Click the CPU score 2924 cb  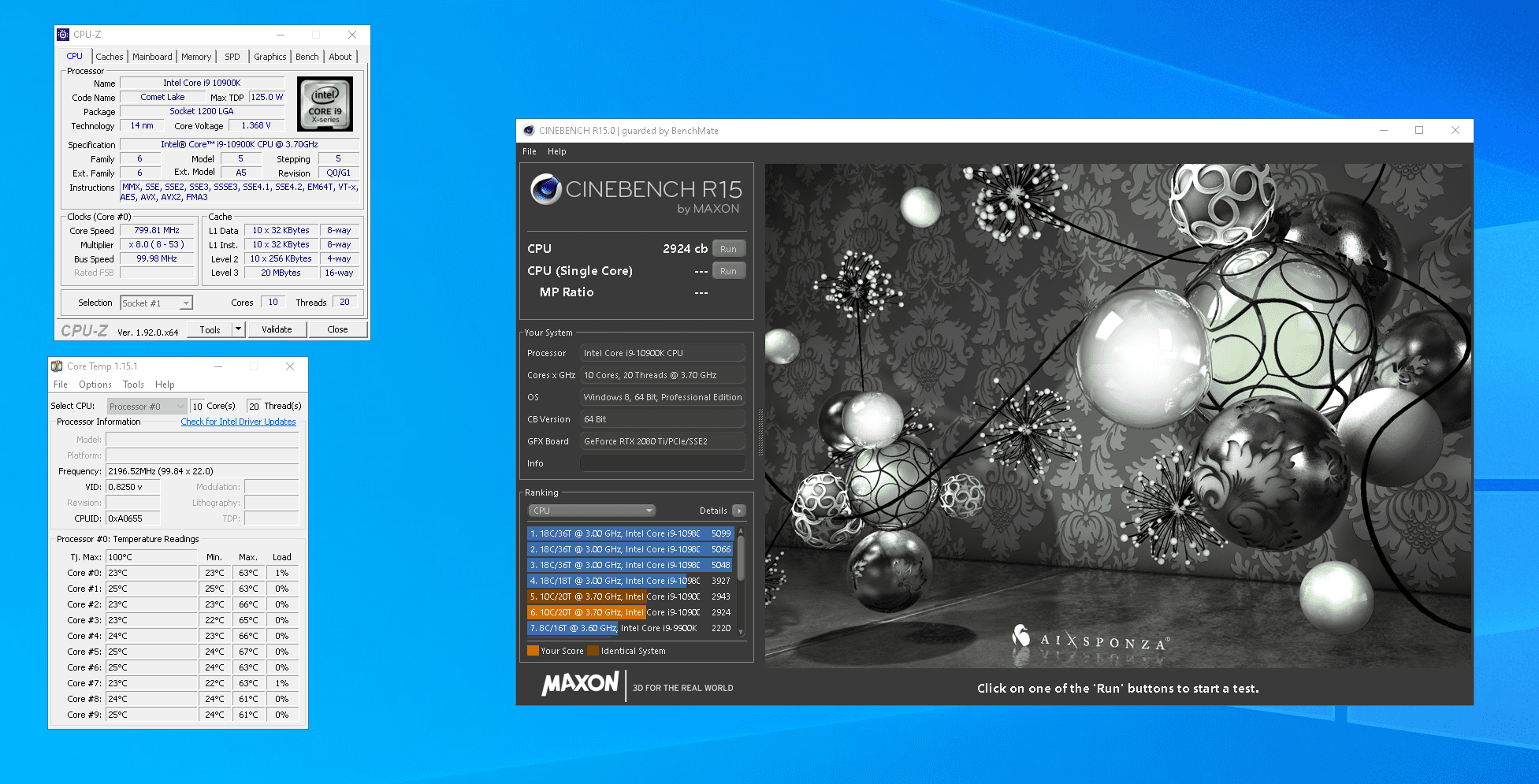pos(685,249)
